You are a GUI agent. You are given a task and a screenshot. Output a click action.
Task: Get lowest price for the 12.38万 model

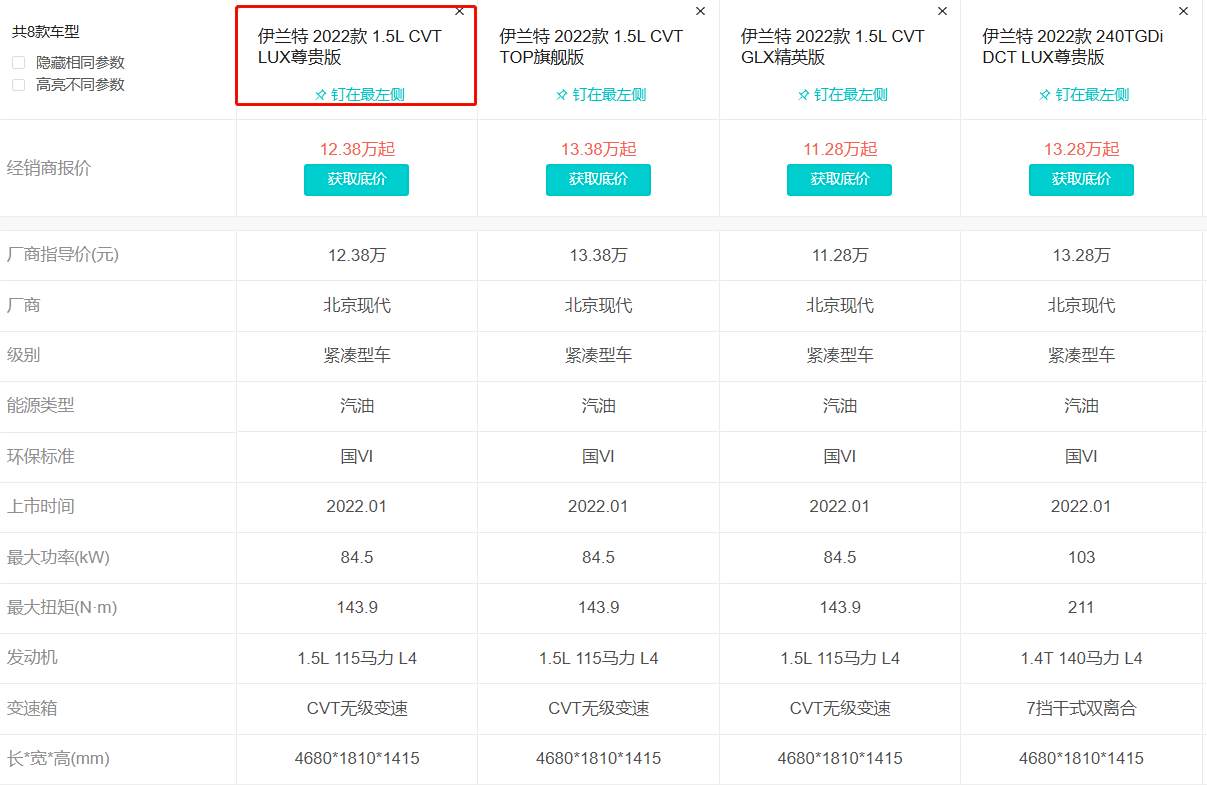coord(357,180)
